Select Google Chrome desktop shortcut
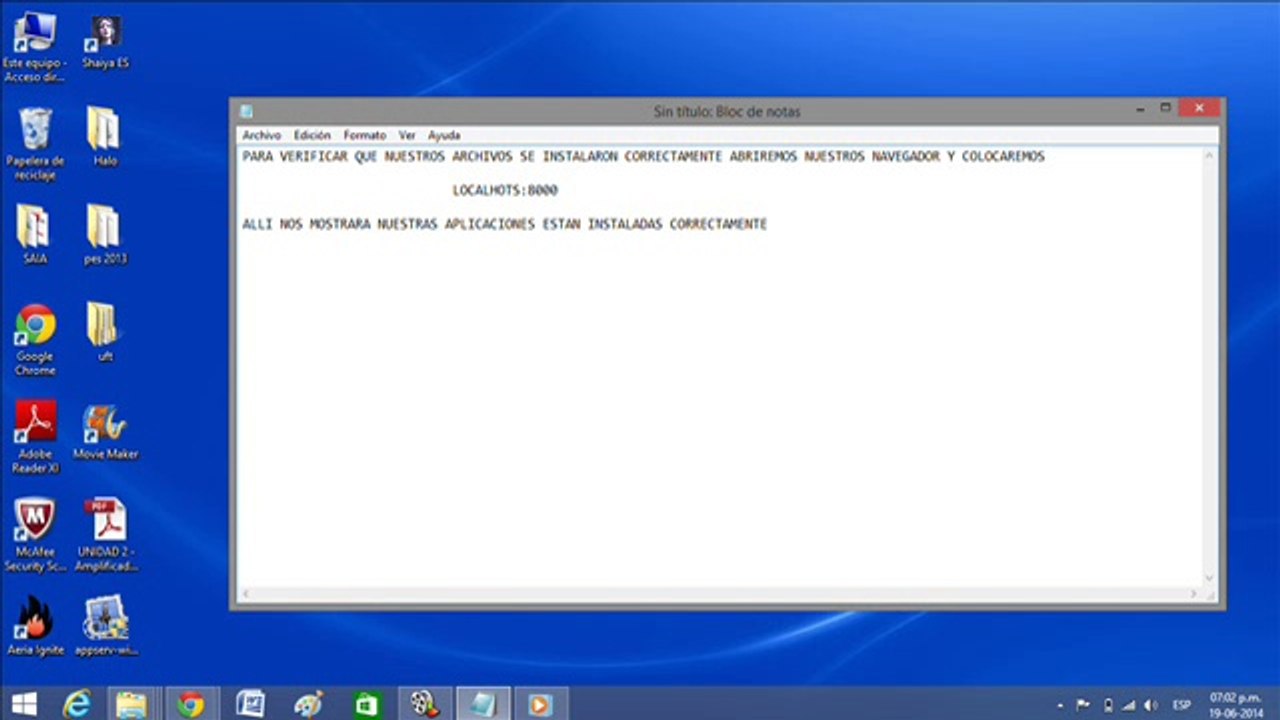 point(35,340)
